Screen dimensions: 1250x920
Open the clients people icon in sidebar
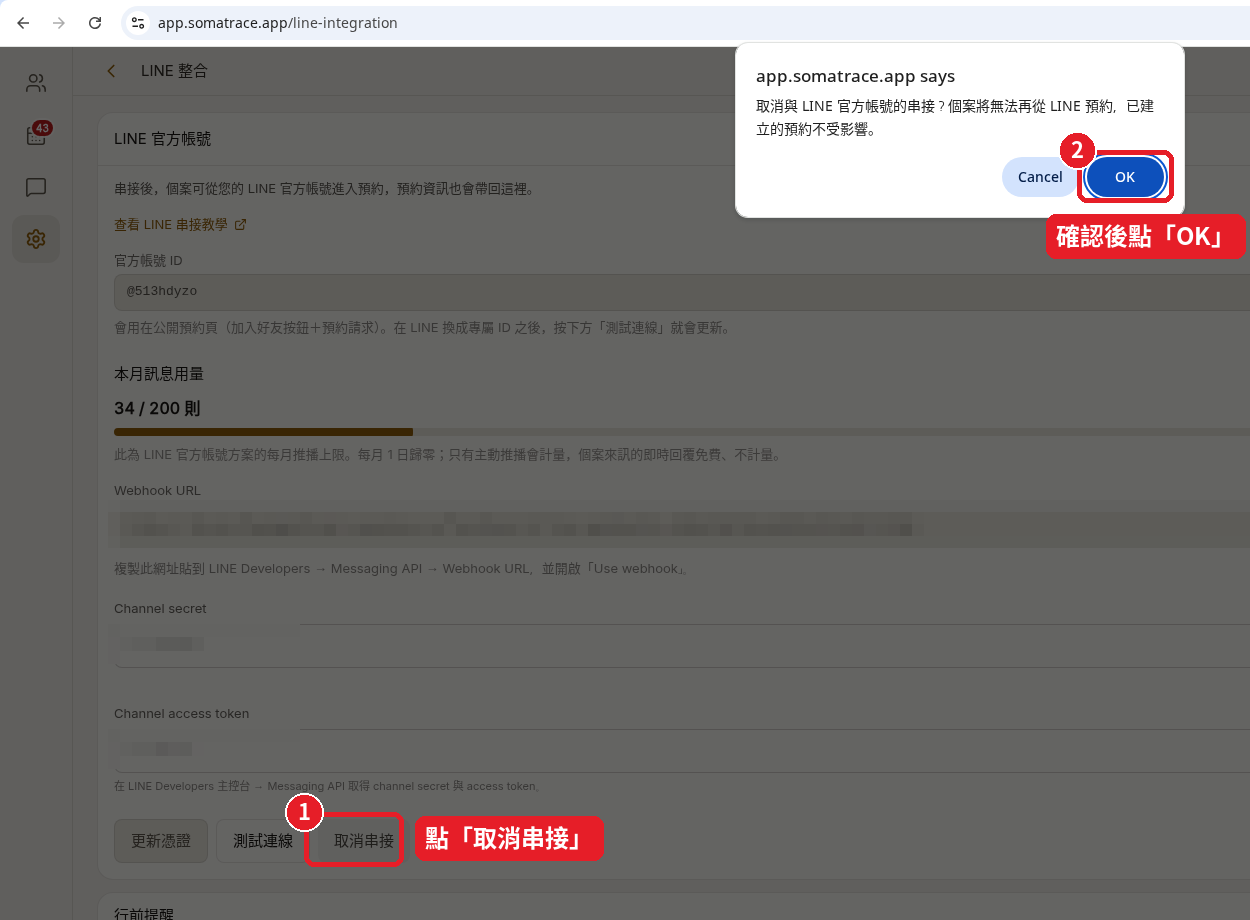point(36,83)
